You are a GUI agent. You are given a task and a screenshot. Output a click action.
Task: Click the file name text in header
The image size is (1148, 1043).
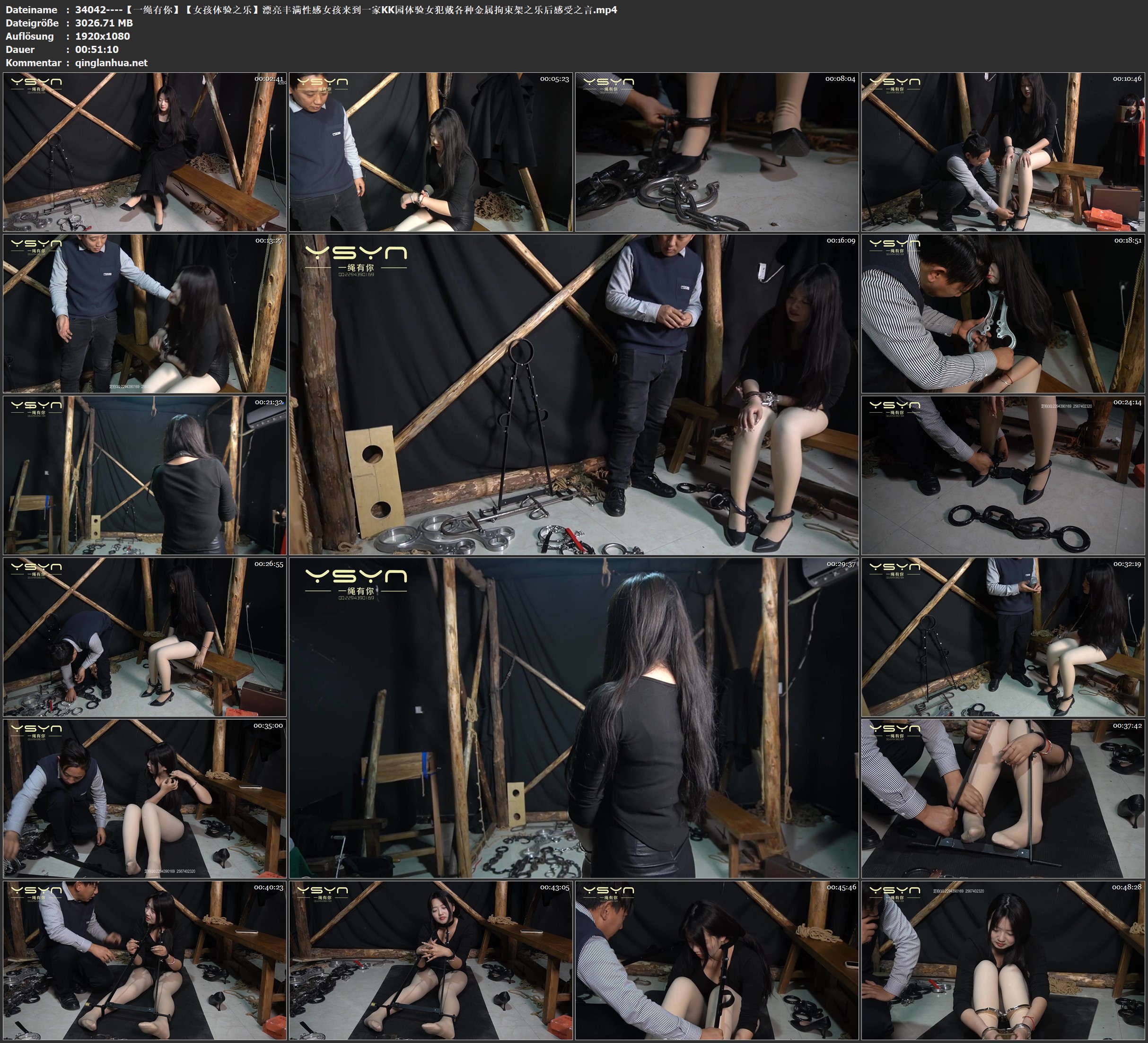(346, 9)
